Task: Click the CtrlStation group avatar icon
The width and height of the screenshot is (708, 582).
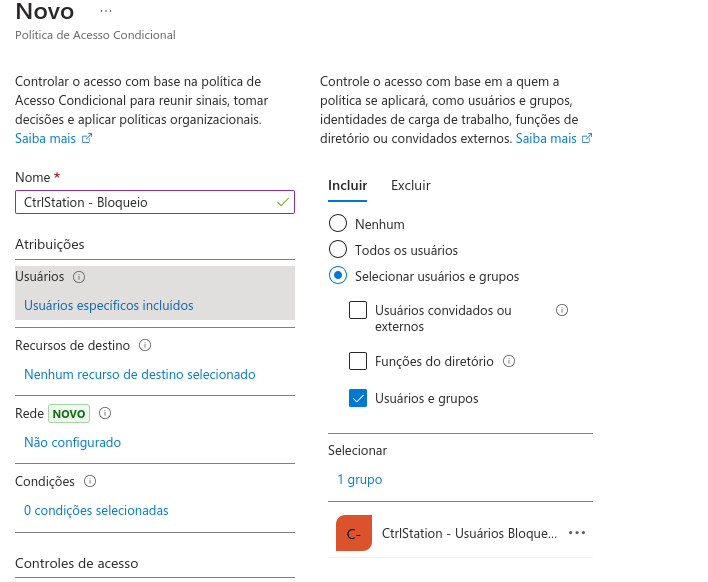Action: pyautogui.click(x=354, y=533)
